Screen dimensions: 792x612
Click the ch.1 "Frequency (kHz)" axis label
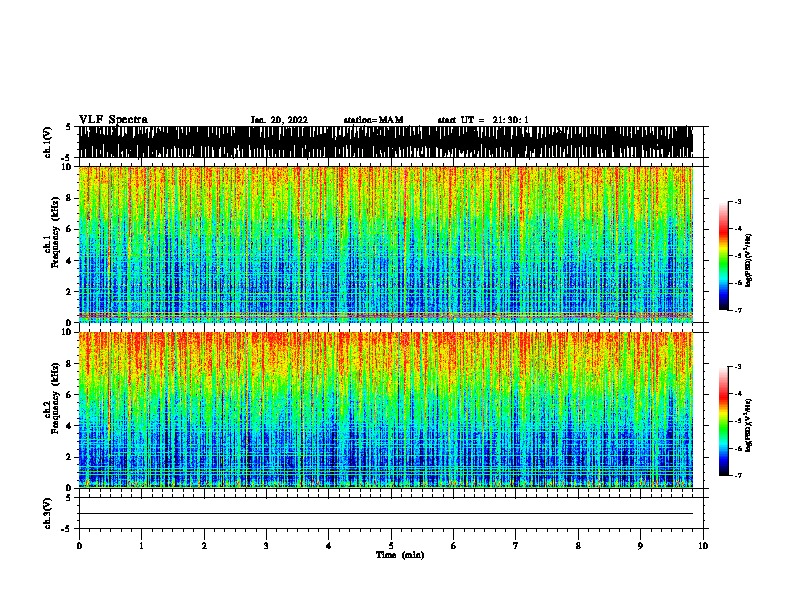(x=55, y=233)
